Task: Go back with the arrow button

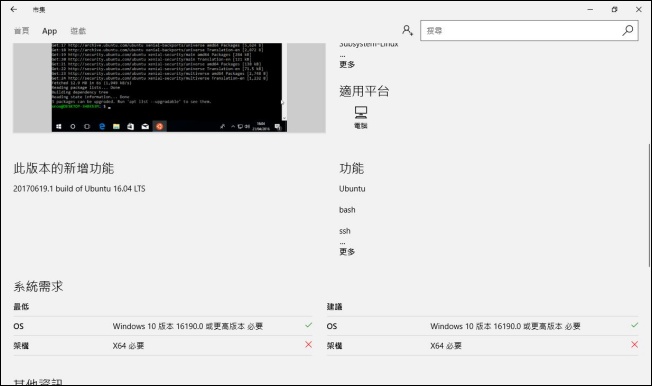Action: point(14,9)
